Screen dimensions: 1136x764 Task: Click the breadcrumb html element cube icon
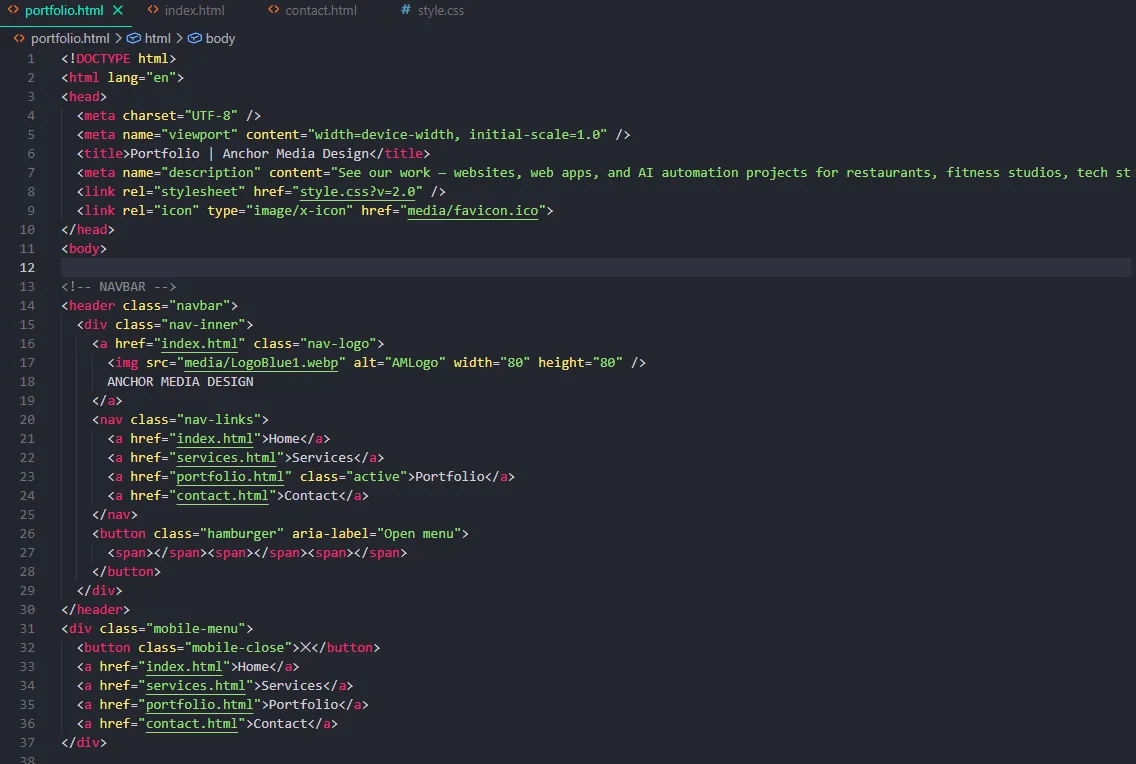(x=133, y=38)
